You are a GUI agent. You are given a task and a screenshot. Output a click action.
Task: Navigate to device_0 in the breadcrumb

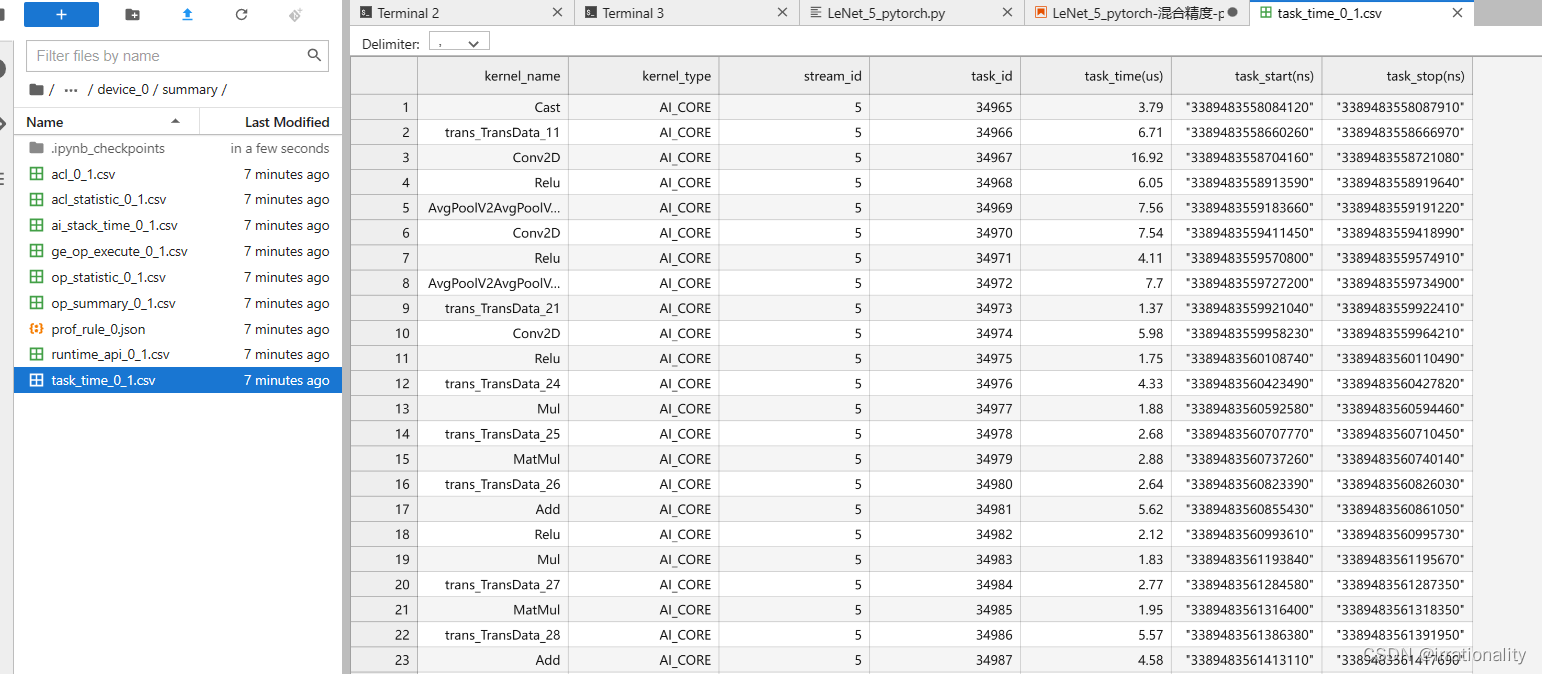pos(123,89)
